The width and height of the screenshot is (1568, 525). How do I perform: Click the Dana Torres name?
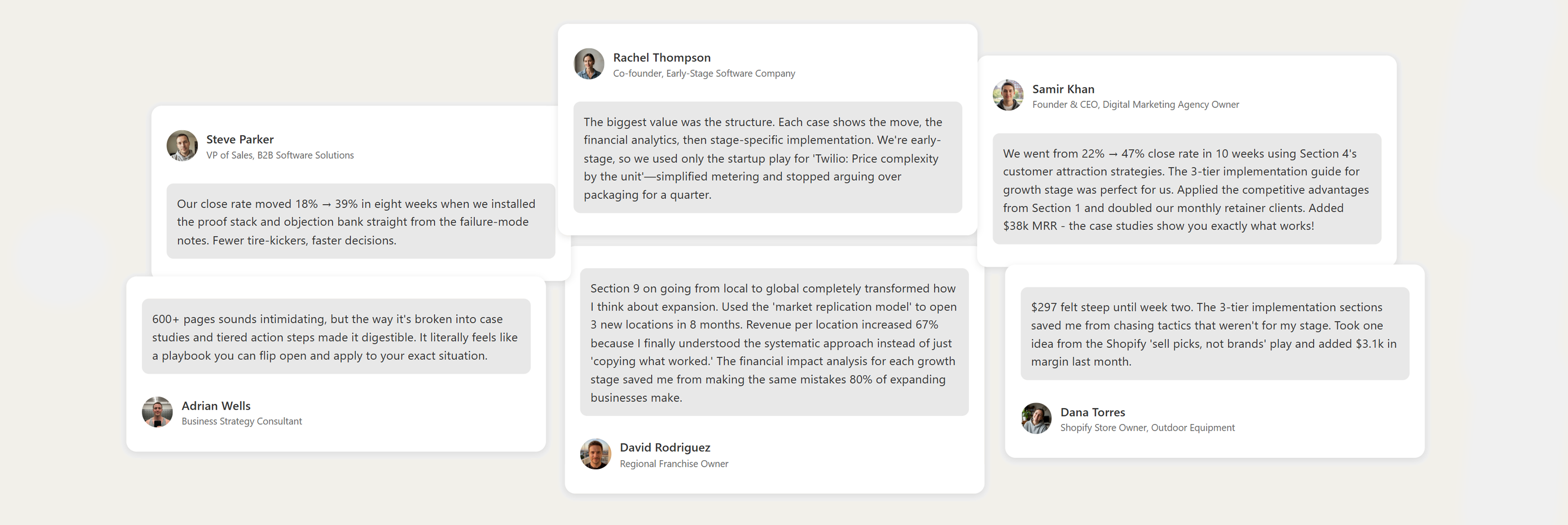tap(1092, 412)
